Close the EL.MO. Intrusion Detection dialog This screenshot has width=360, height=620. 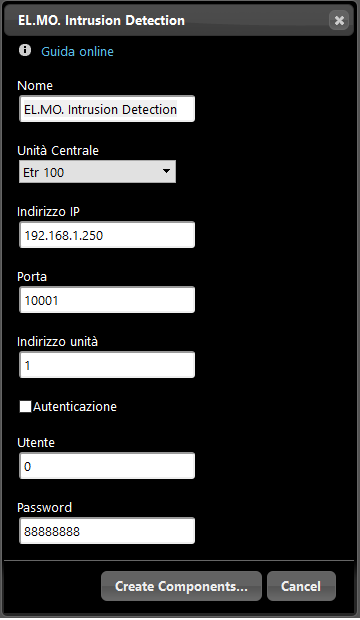(x=339, y=20)
